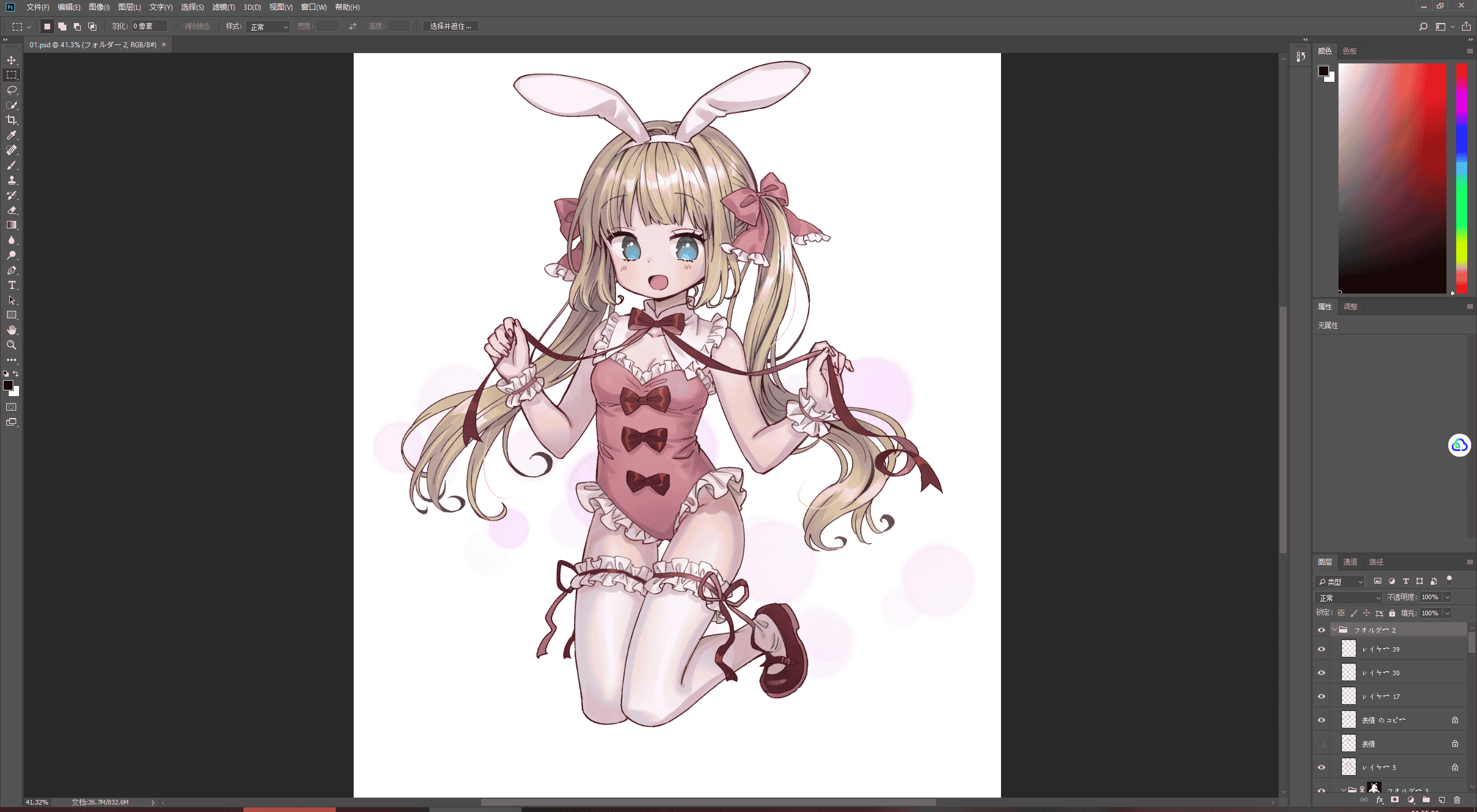Select the Eraser tool
This screenshot has height=812, width=1477.
pos(12,210)
